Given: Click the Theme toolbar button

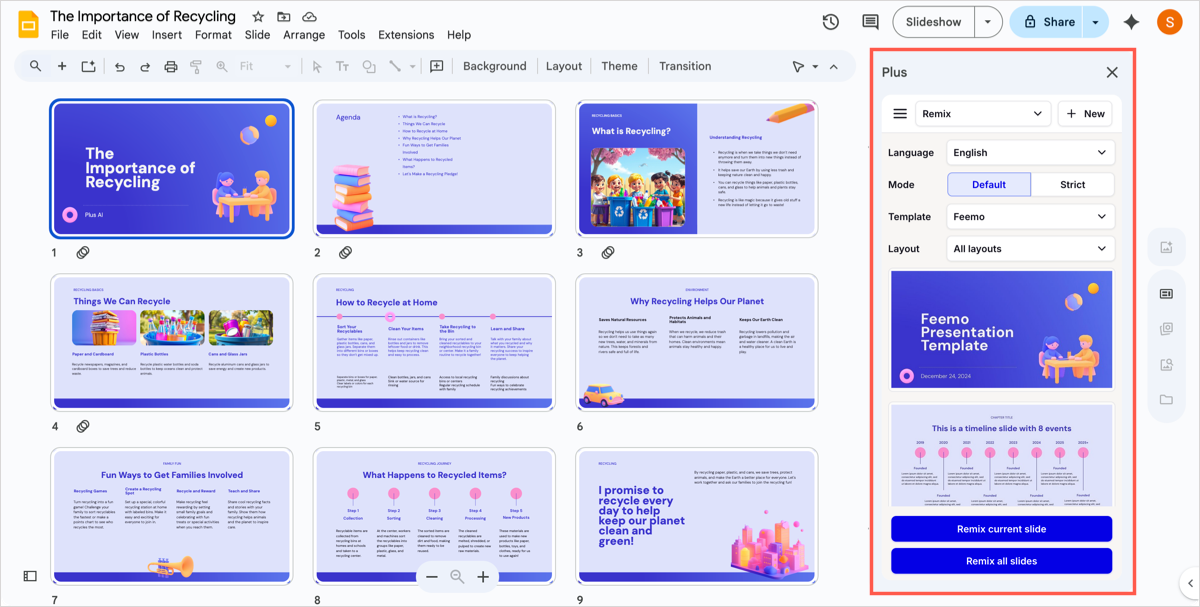Looking at the screenshot, I should [619, 66].
